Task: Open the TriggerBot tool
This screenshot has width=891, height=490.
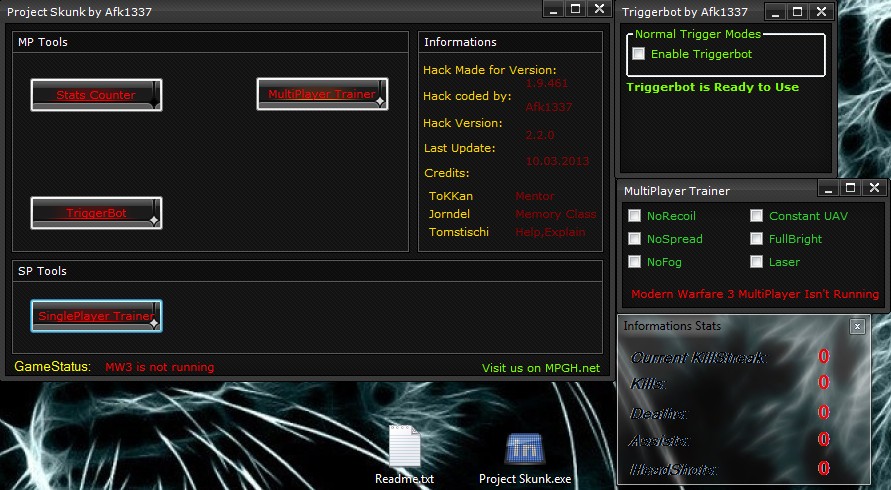Action: tap(96, 213)
